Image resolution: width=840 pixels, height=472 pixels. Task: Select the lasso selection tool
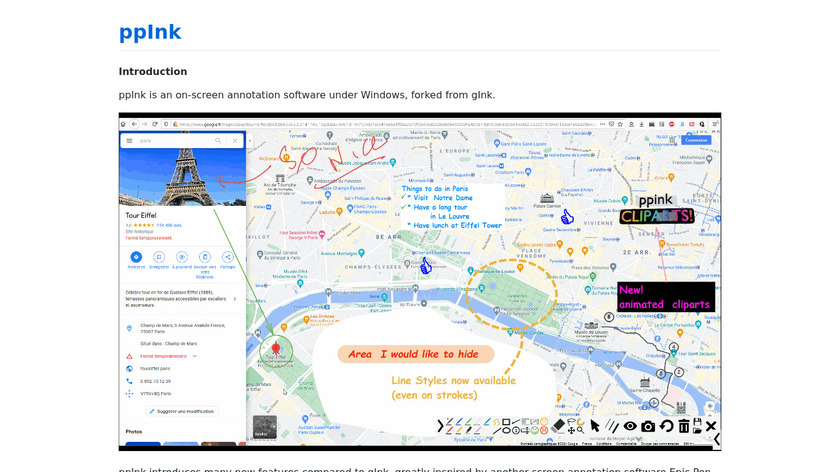click(571, 422)
